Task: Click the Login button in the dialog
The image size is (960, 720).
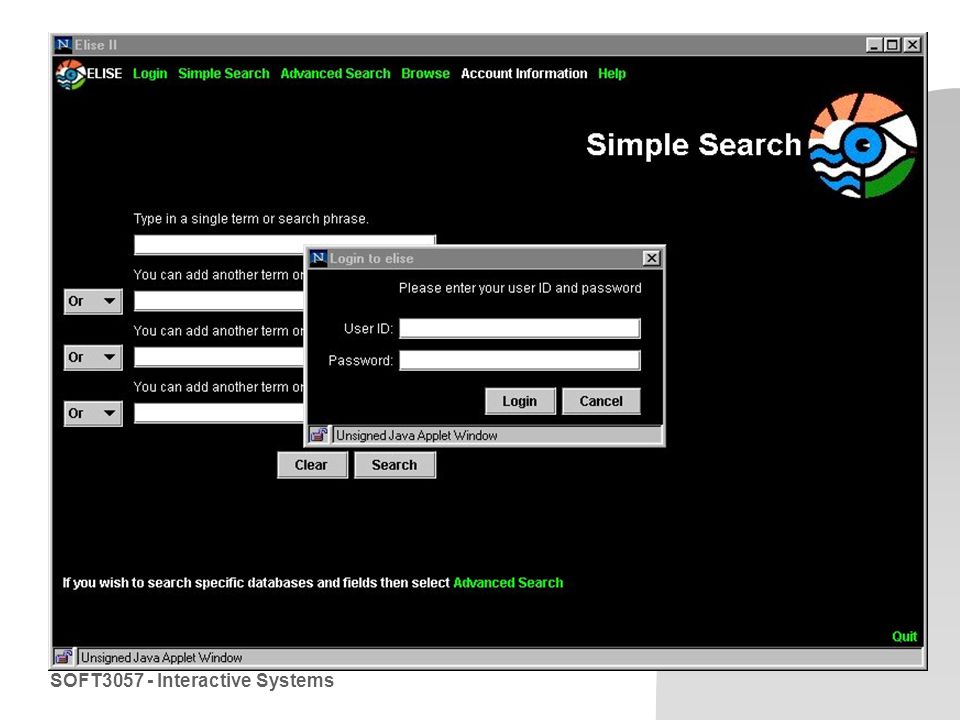Action: (x=520, y=401)
